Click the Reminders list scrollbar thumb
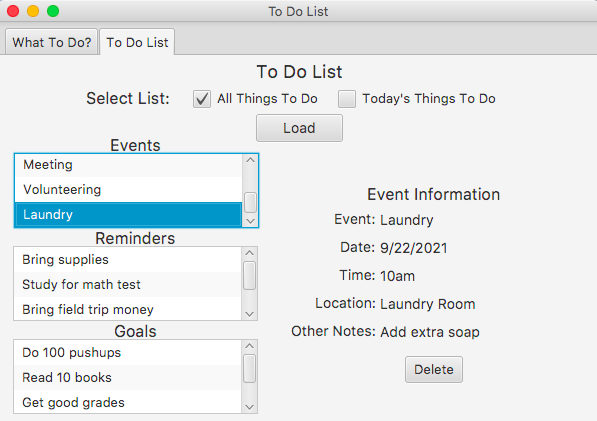Screen dimensions: 597x421 pyautogui.click(x=249, y=276)
